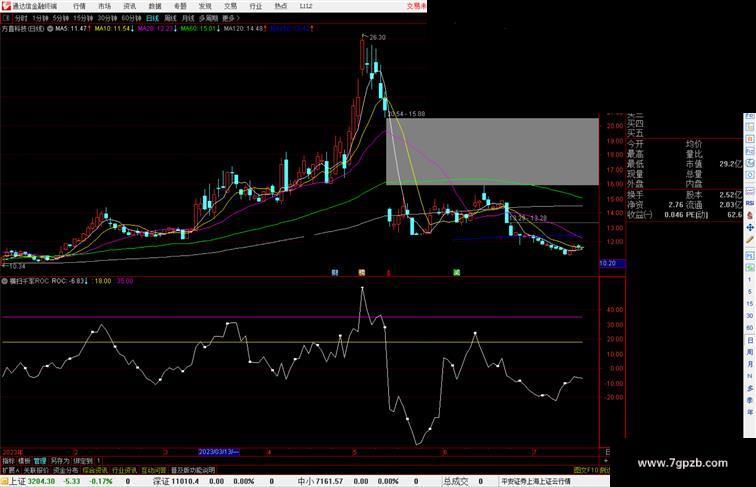The width and height of the screenshot is (756, 487).
Task: Select the 30 minute shortcut in sidebar
Action: [x=750, y=316]
